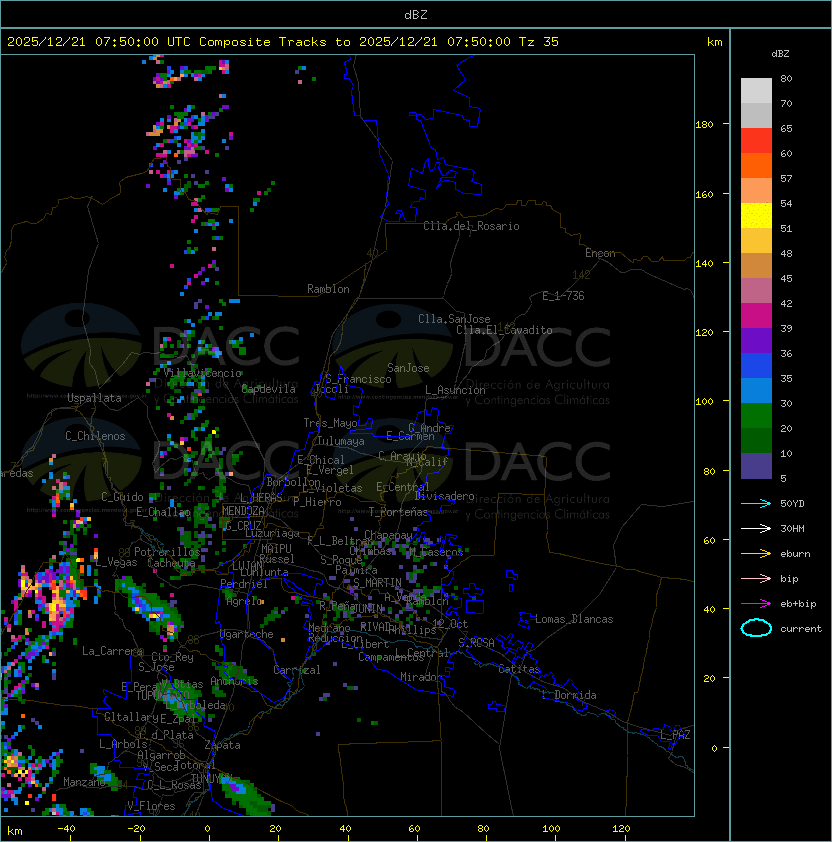The width and height of the screenshot is (832, 842).
Task: Pick the light gray 70-80 dBZ swatch
Action: [756, 91]
